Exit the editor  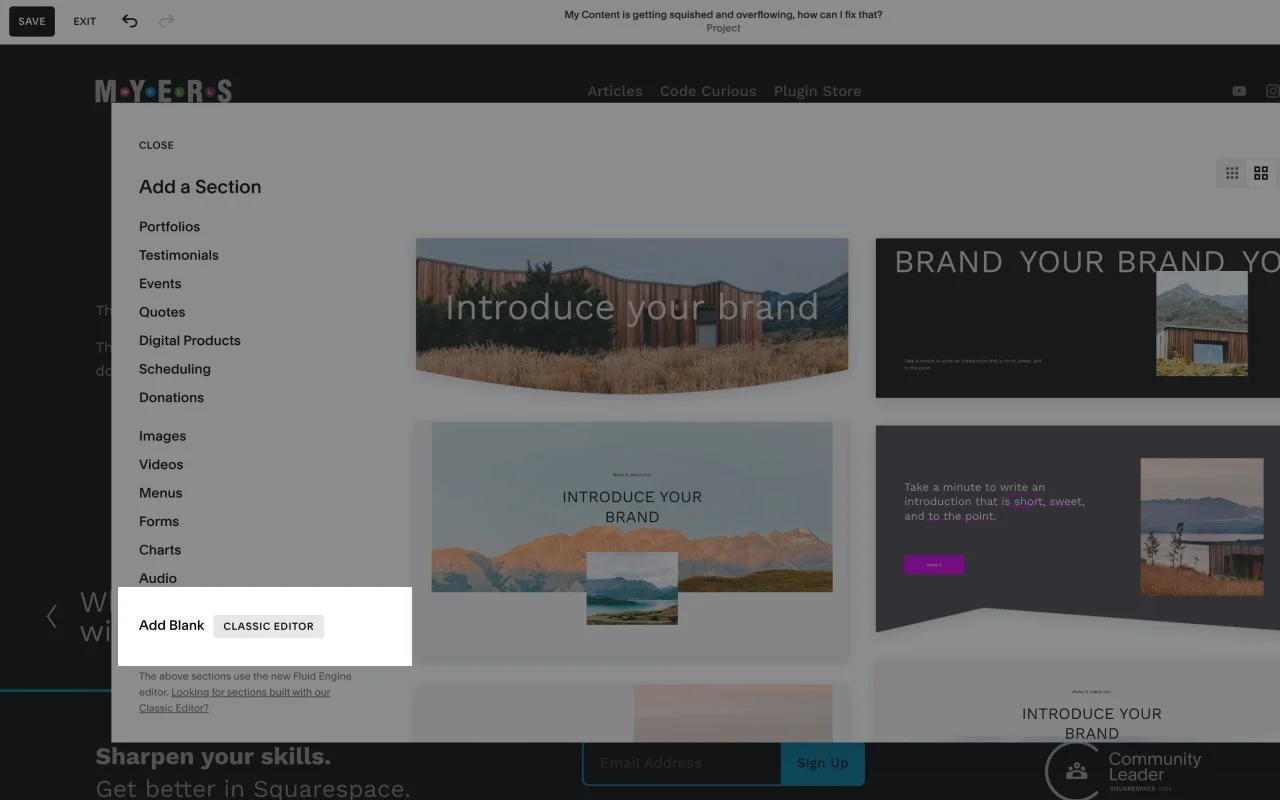click(85, 21)
